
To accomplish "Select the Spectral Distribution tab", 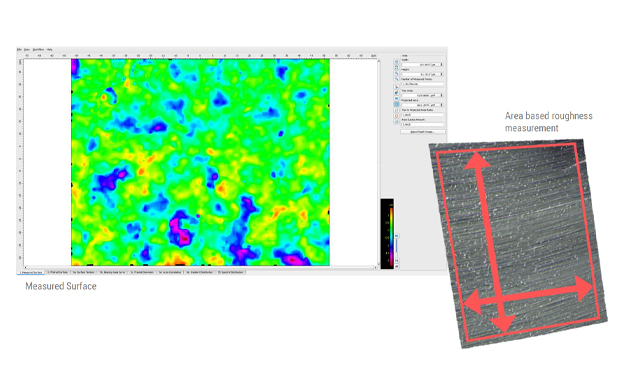I will click(231, 272).
